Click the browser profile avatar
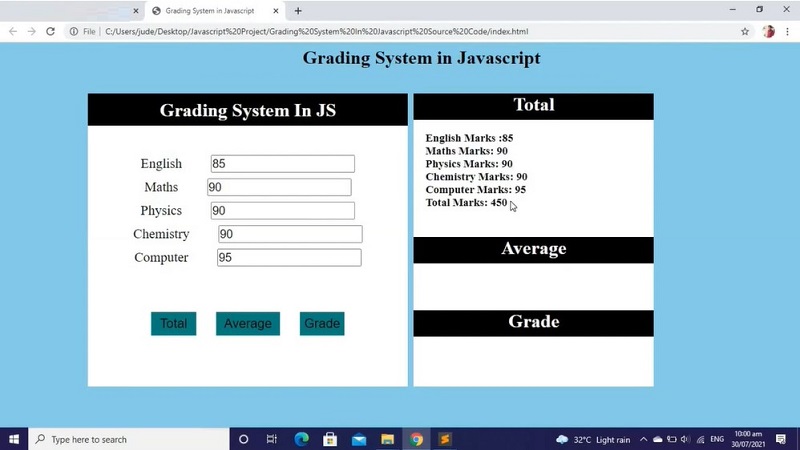The width and height of the screenshot is (800, 450). click(768, 32)
